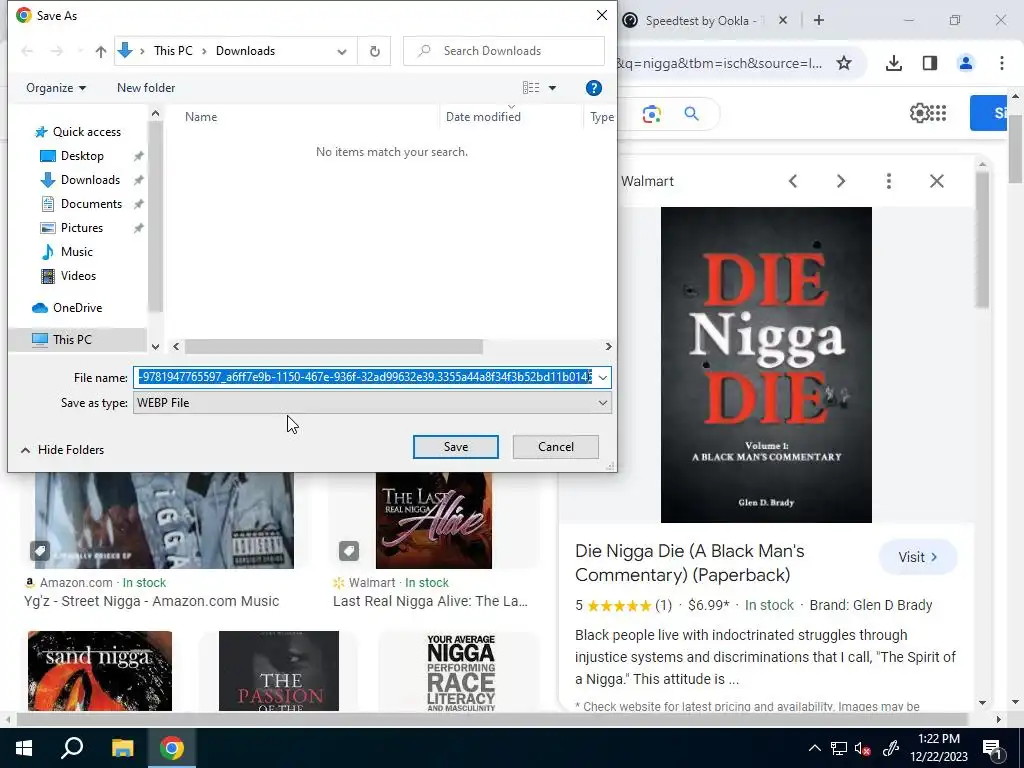
Task: Click the File name text field
Action: (364, 377)
